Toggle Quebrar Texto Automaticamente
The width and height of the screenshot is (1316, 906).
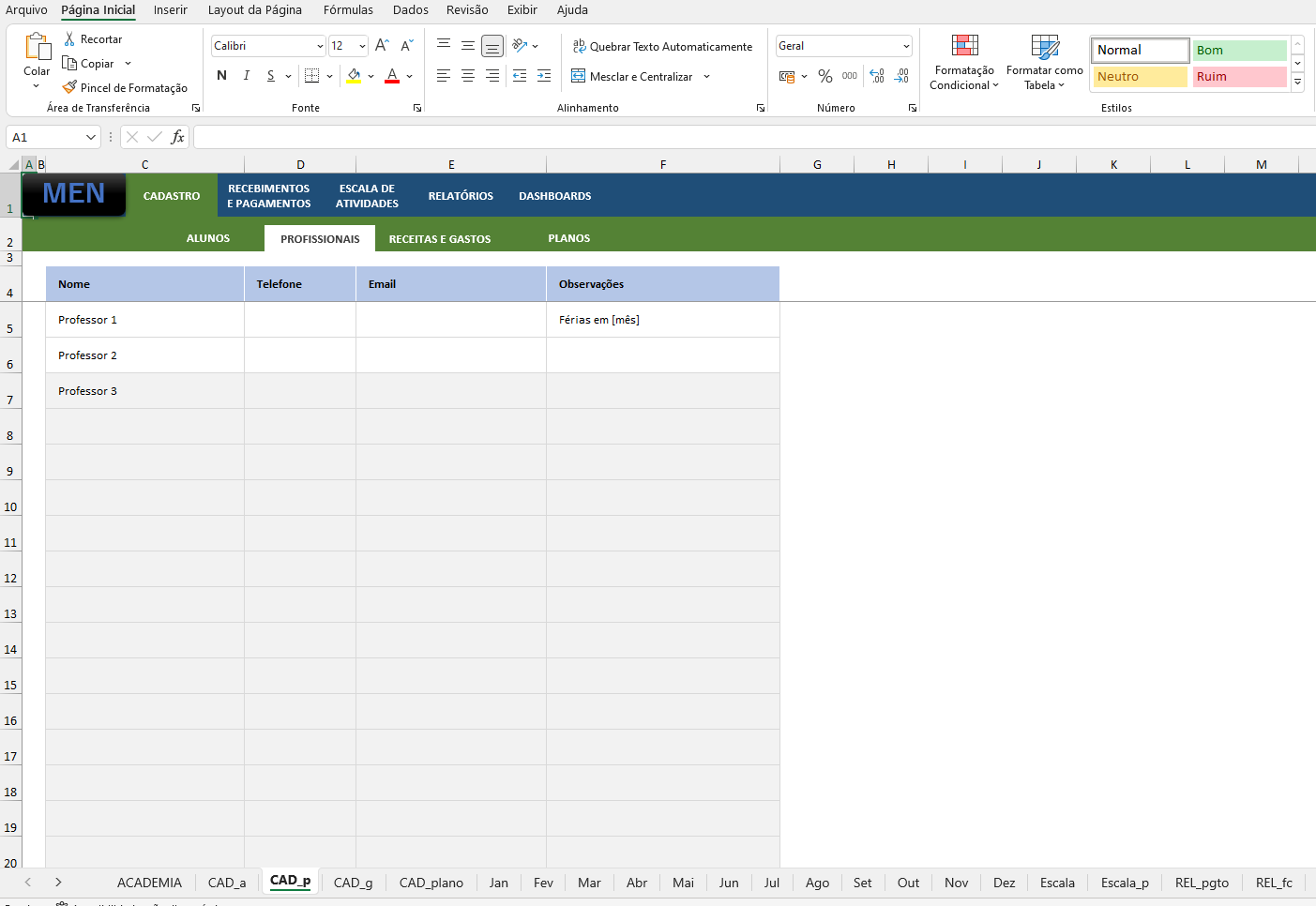[x=662, y=46]
